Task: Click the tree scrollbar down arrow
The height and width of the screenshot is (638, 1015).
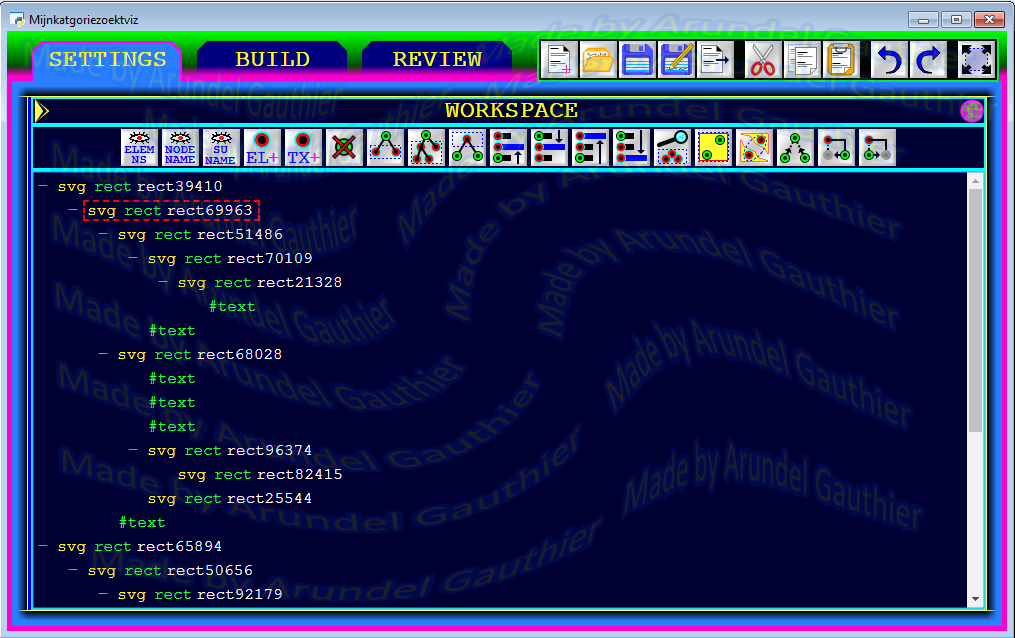Action: (975, 598)
